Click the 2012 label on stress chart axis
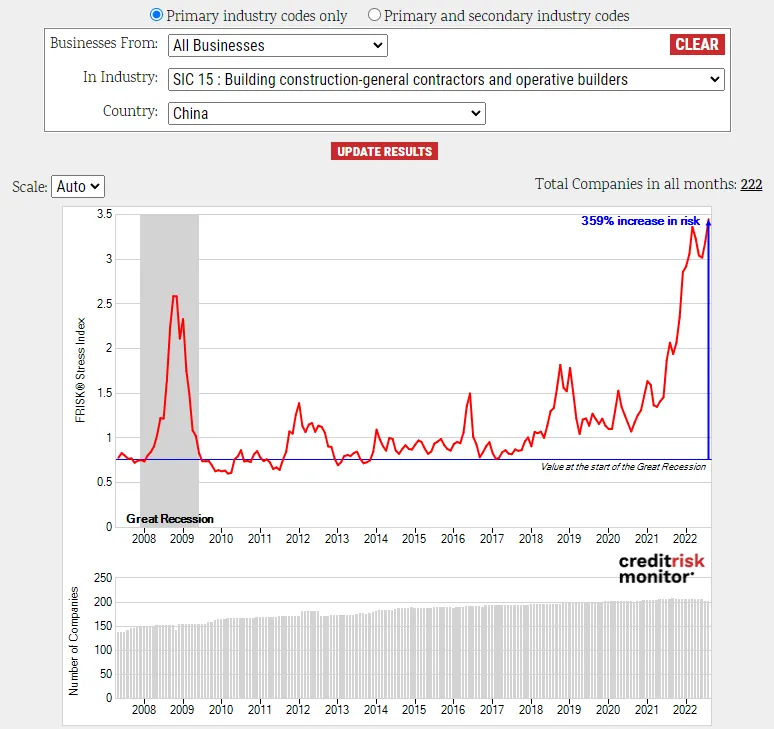Image resolution: width=774 pixels, height=729 pixels. (298, 538)
